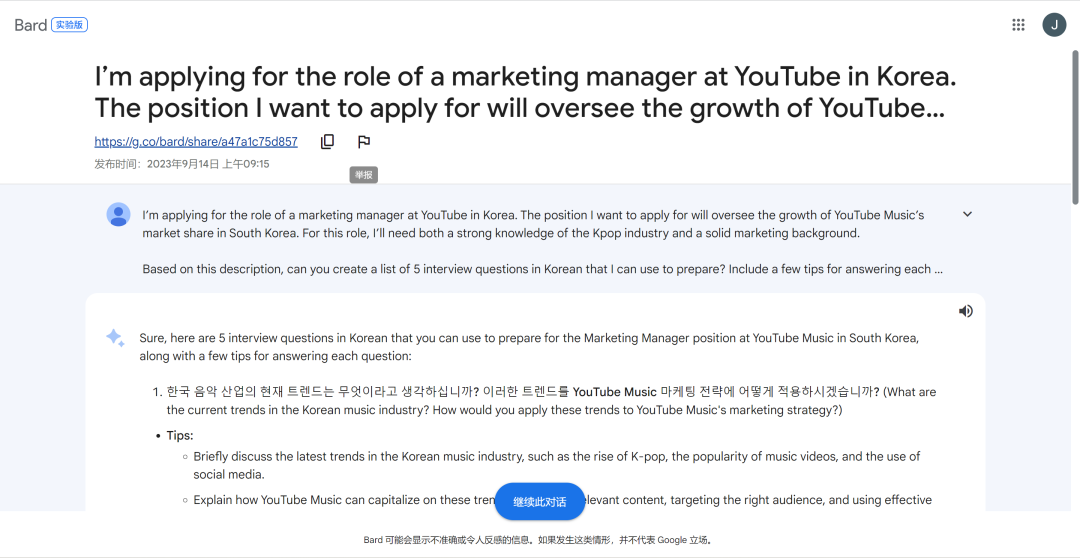The image size is (1080, 558).
Task: Click the 实验版 badge next to Bard
Action: pos(70,25)
